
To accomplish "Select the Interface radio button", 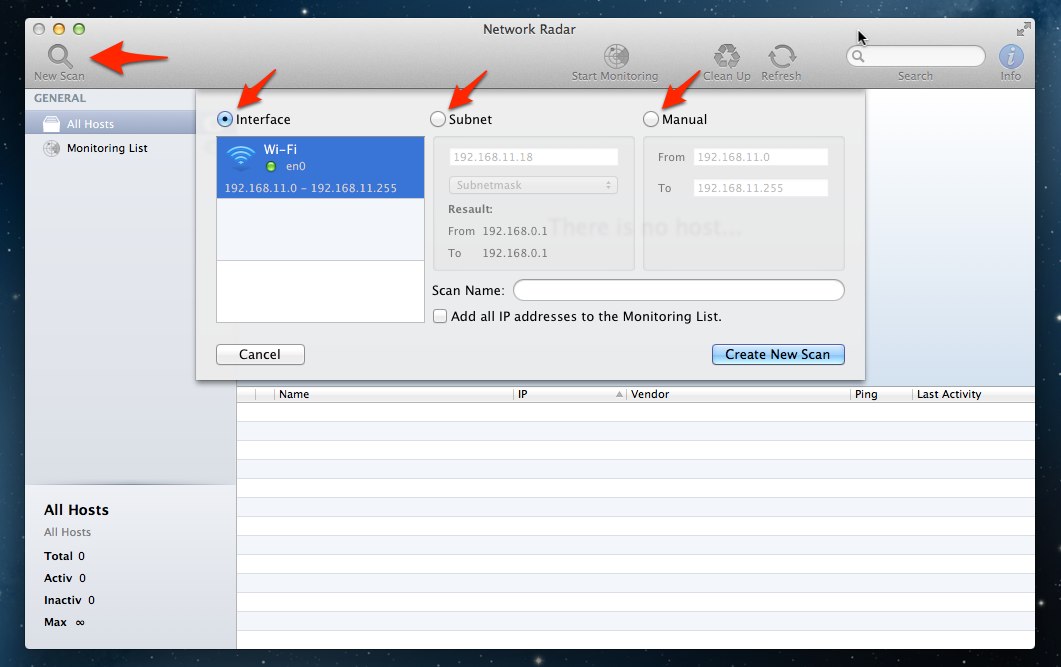I will tap(225, 119).
